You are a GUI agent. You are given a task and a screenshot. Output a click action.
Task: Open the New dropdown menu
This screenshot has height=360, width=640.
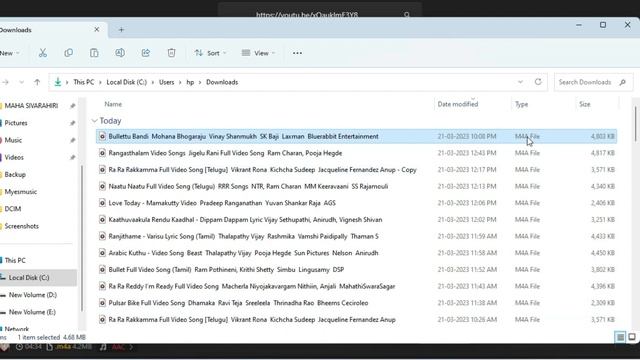tap(10, 53)
